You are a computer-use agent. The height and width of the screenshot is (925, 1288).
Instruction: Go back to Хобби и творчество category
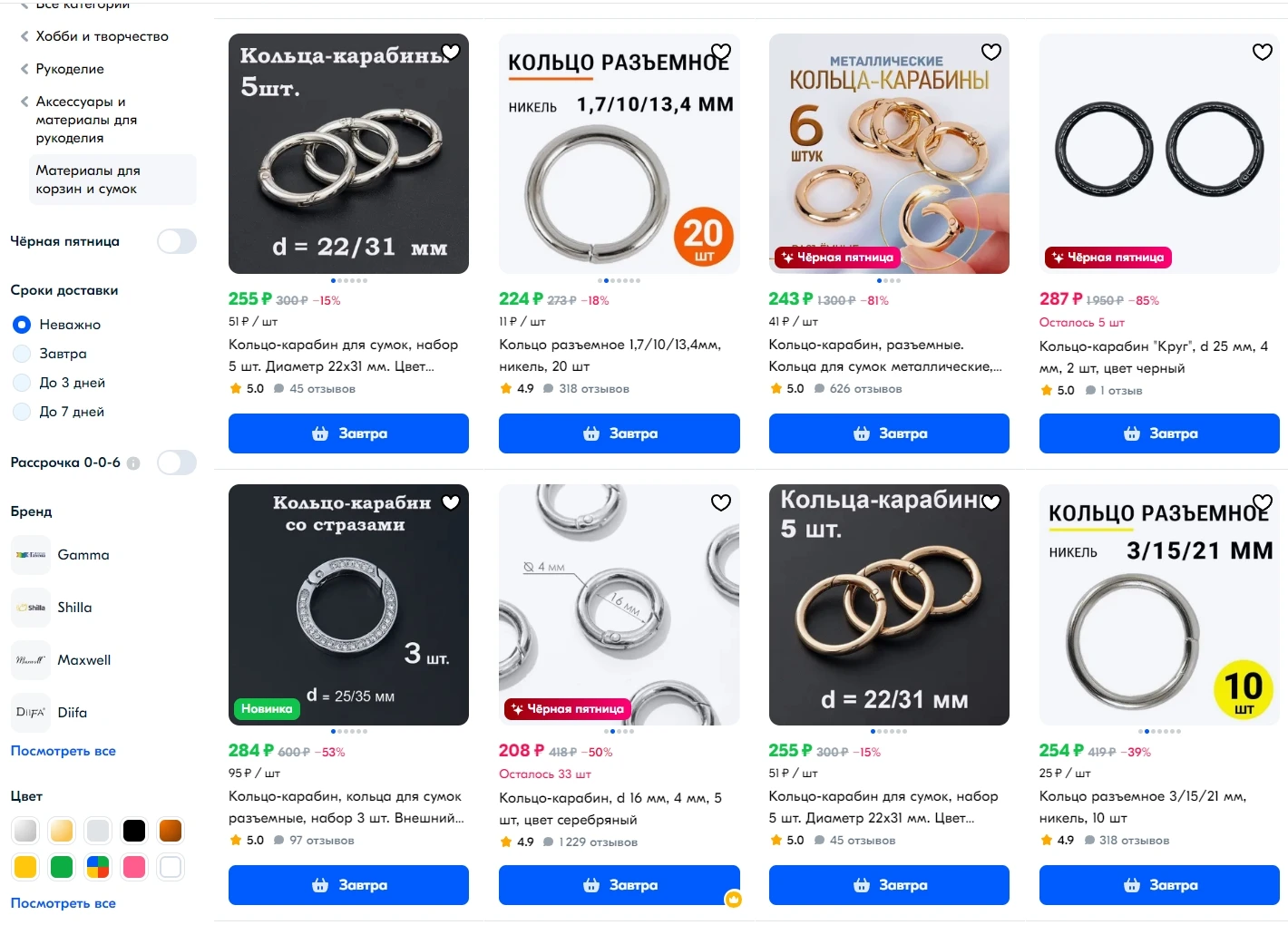[x=102, y=36]
